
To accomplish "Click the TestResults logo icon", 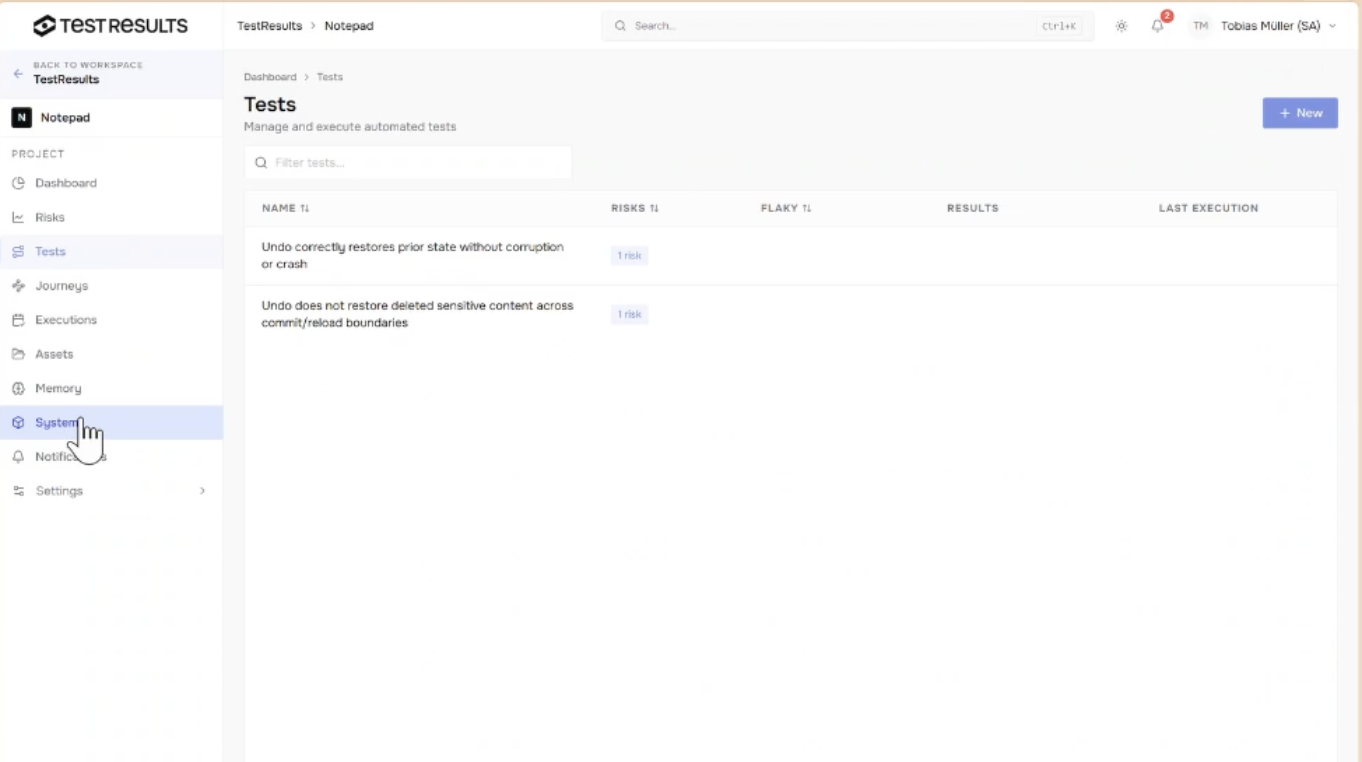I will pyautogui.click(x=45, y=26).
